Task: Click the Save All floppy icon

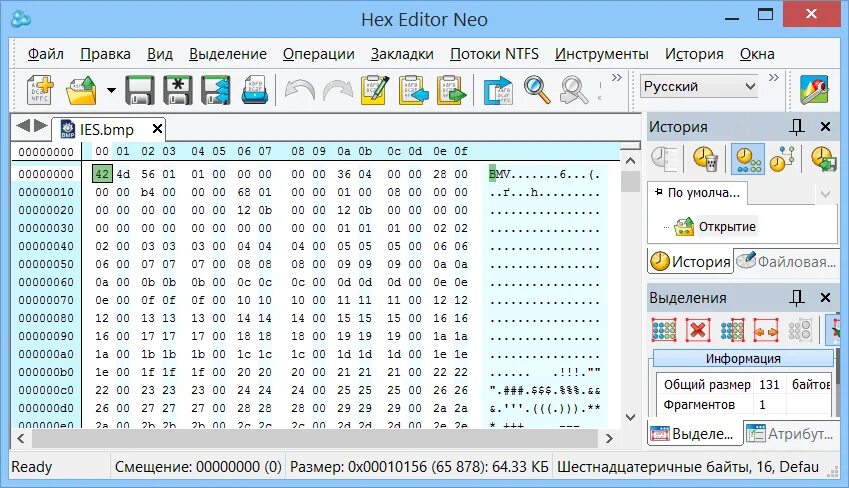Action: pos(215,90)
